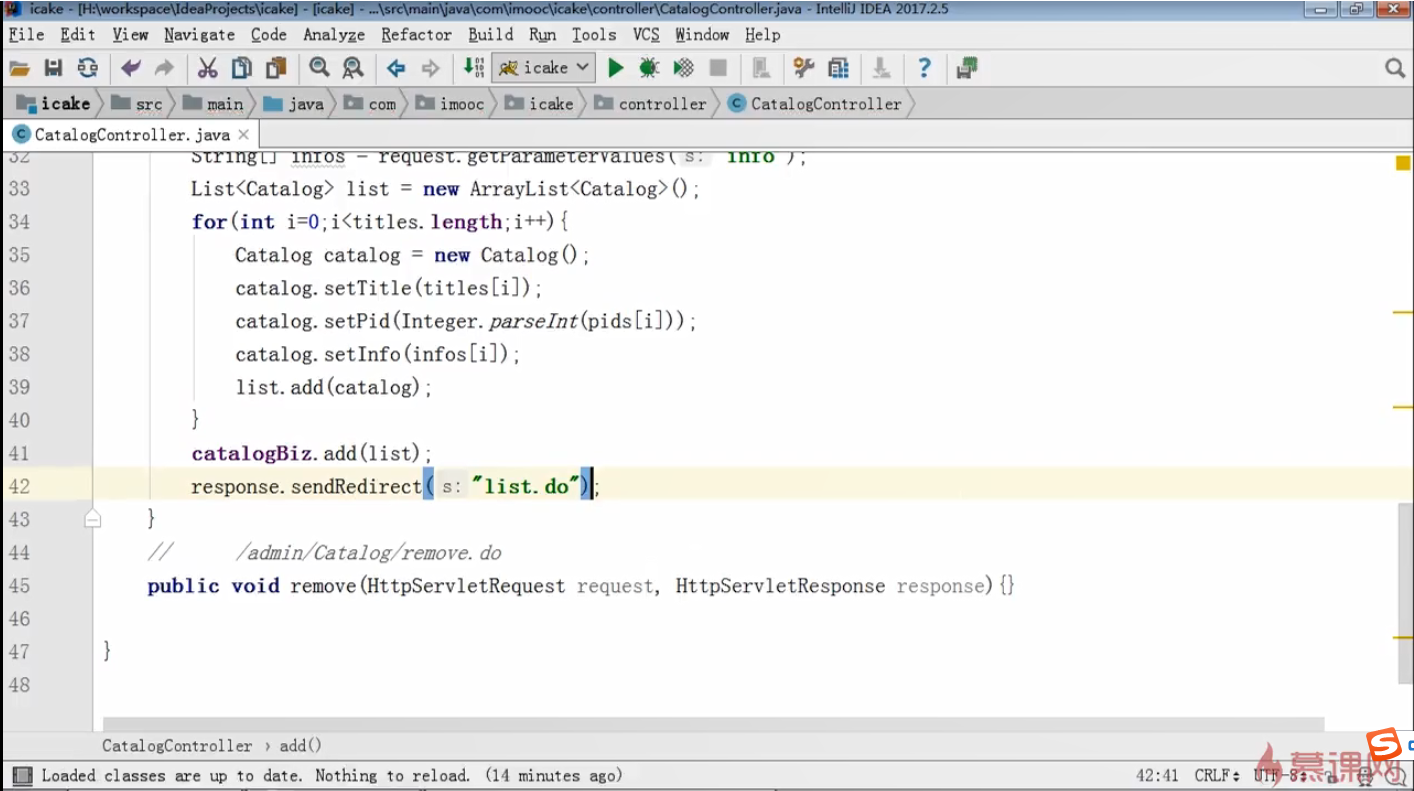1414x791 pixels.
Task: Click the Undo arrow icon
Action: [x=131, y=68]
